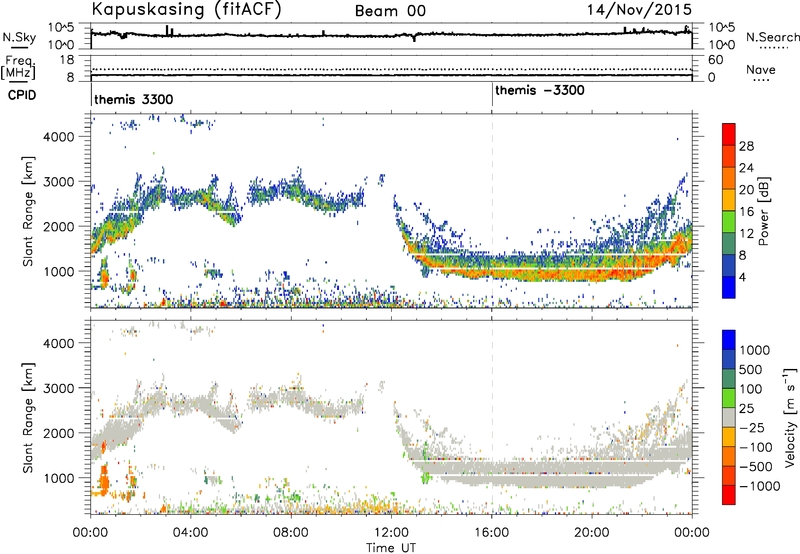Click the 4 label on Power colorbar
Screen dimensions: 800x554
(742, 278)
